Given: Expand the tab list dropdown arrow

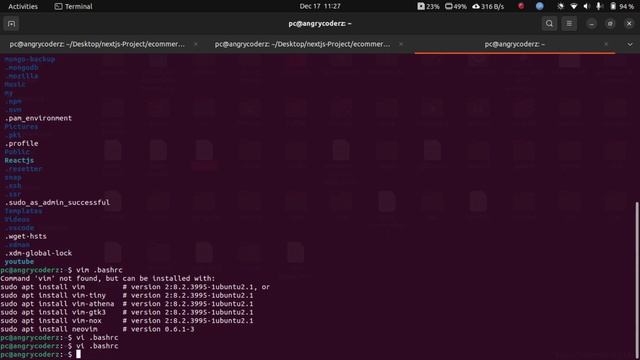Looking at the screenshot, I should coord(630,44).
